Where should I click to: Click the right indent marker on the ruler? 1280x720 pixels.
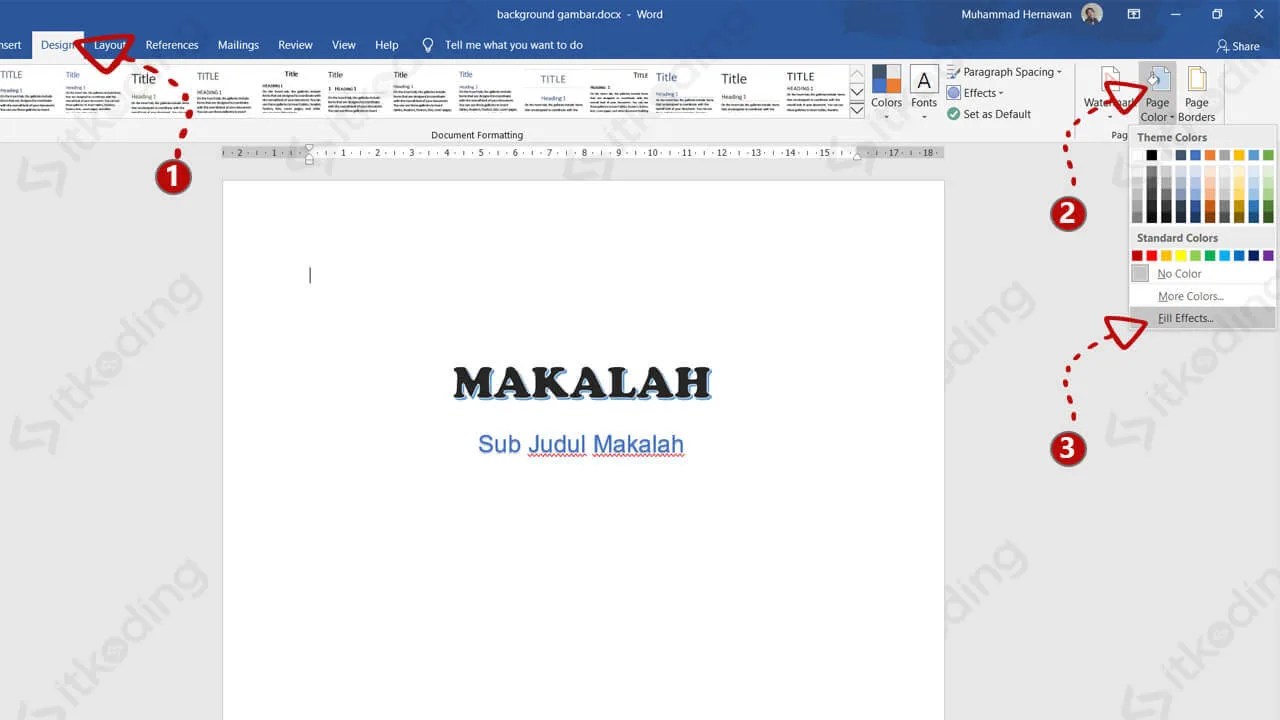(x=857, y=157)
